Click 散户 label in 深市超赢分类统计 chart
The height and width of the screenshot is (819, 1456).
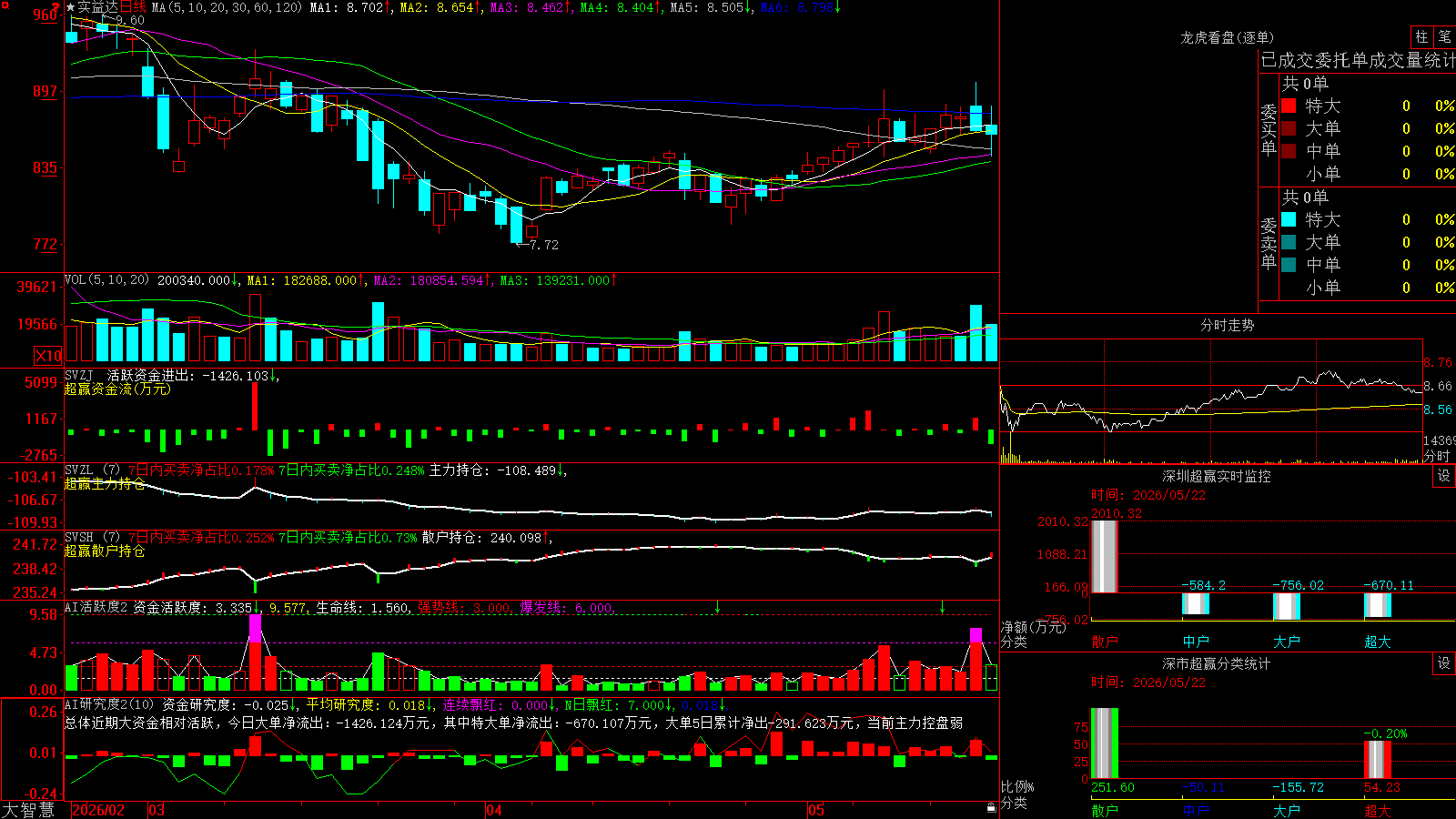click(1105, 810)
